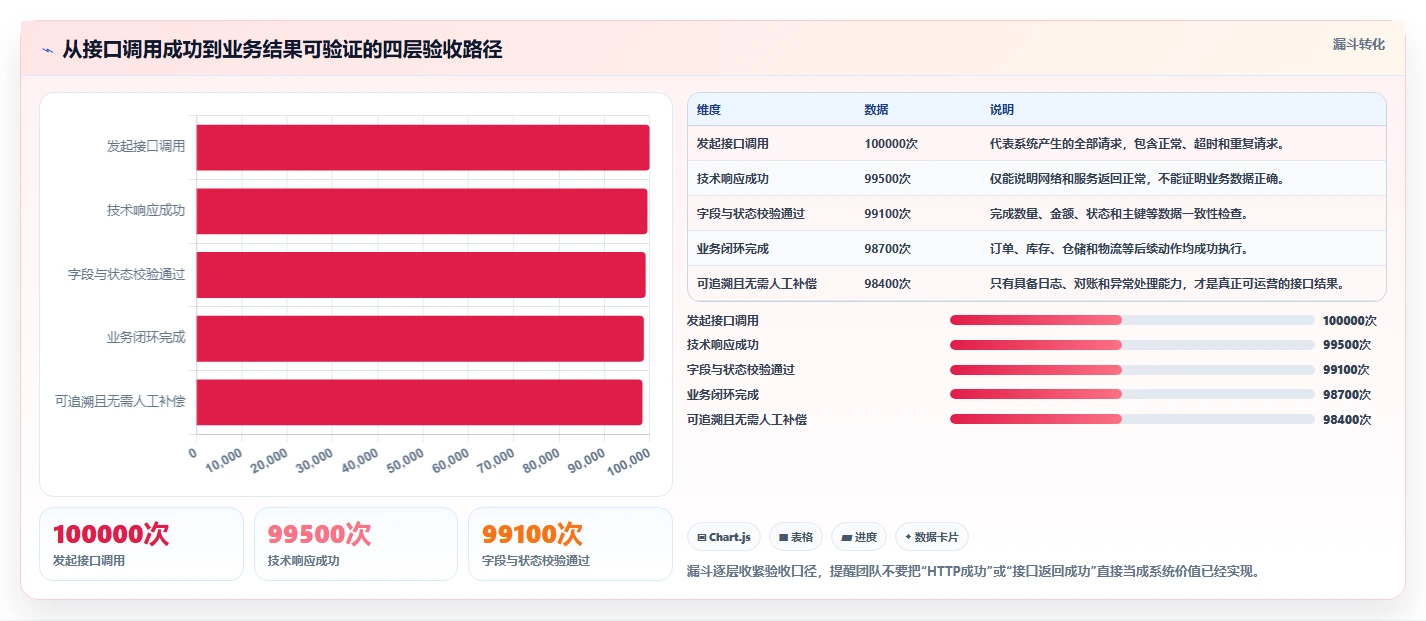Click the 98700次 cell in the table
The image size is (1426, 621).
[x=888, y=248]
